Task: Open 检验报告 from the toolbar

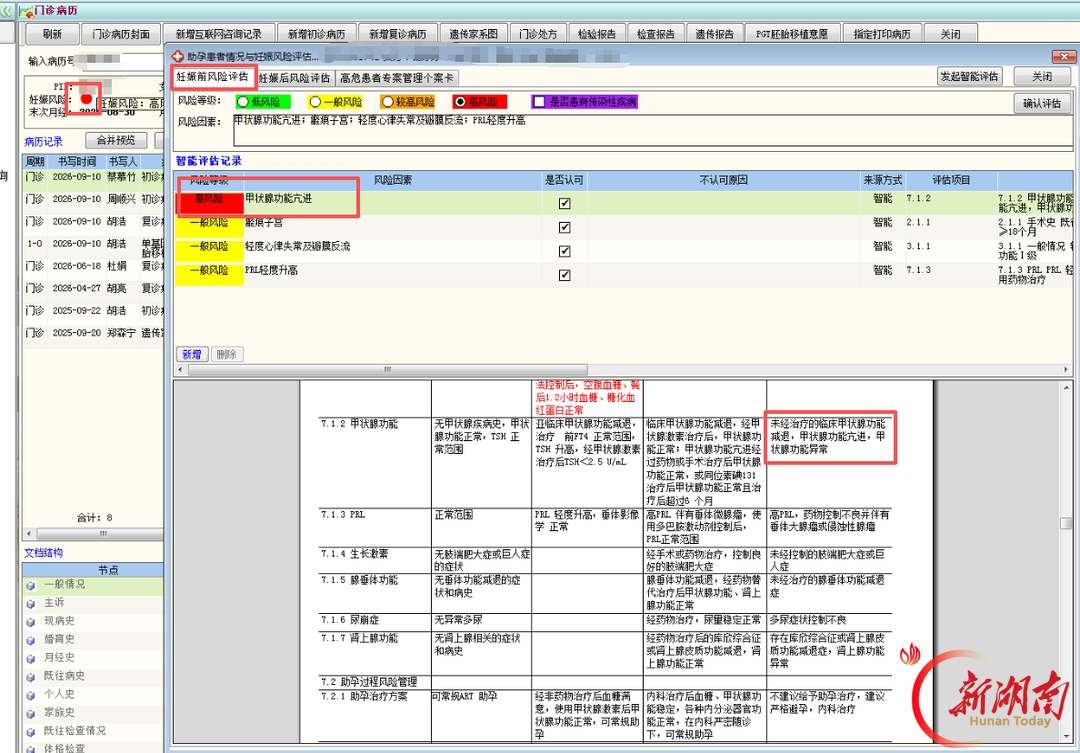Action: click(x=596, y=34)
